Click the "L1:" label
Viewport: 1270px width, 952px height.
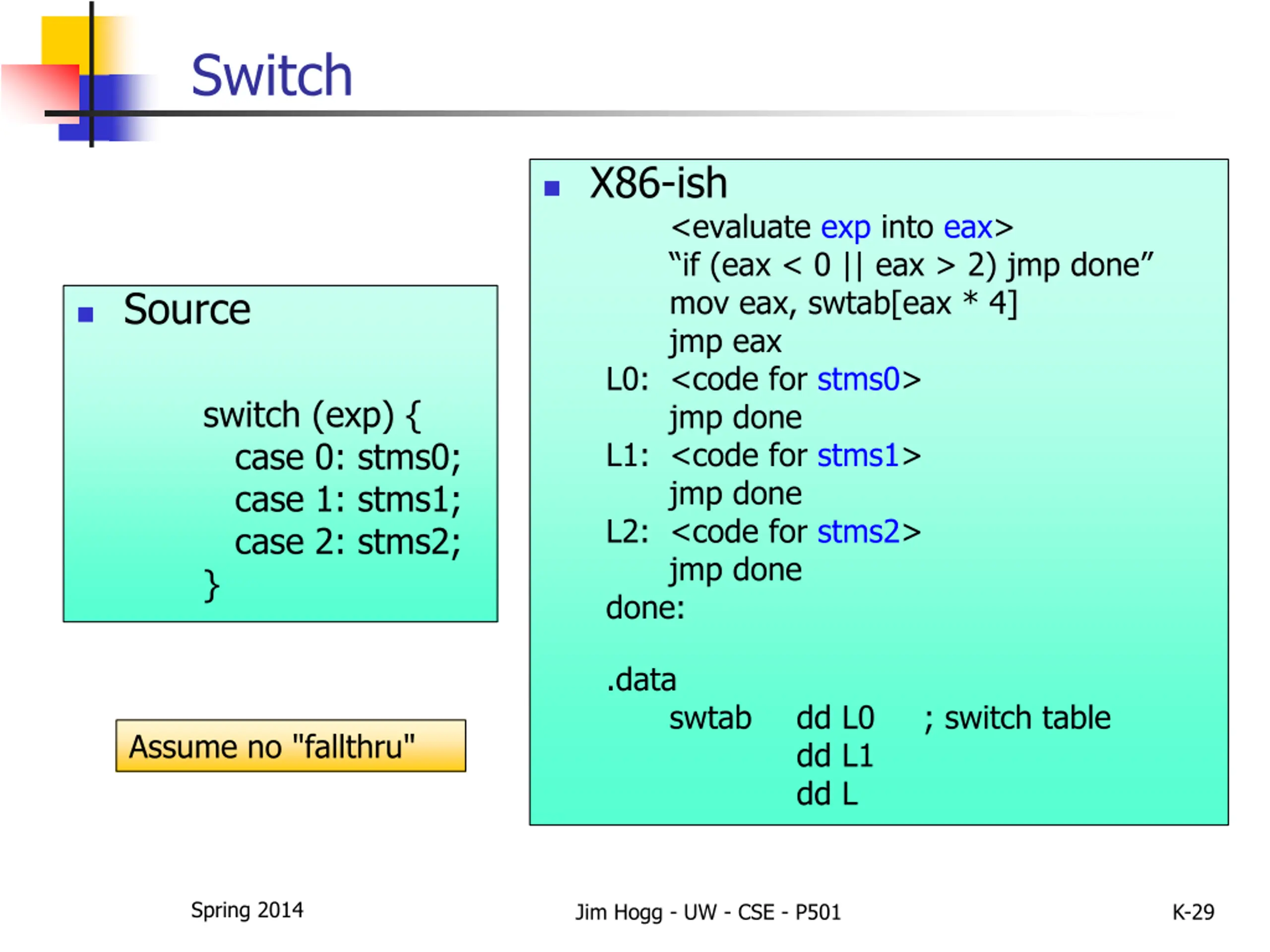click(x=628, y=456)
